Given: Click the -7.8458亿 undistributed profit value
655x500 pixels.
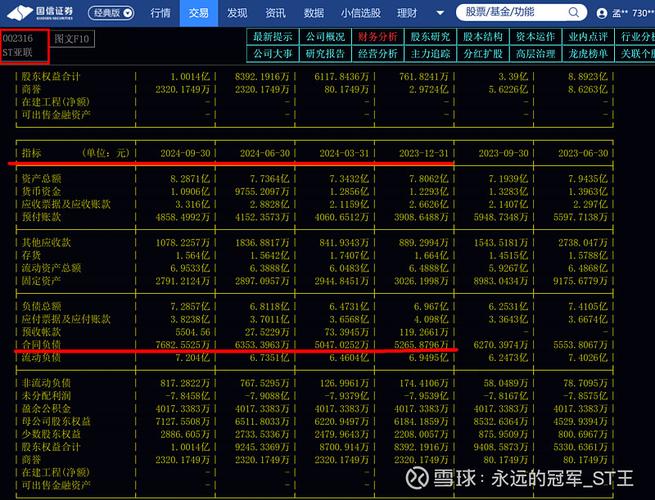Looking at the screenshot, I should (188, 396).
